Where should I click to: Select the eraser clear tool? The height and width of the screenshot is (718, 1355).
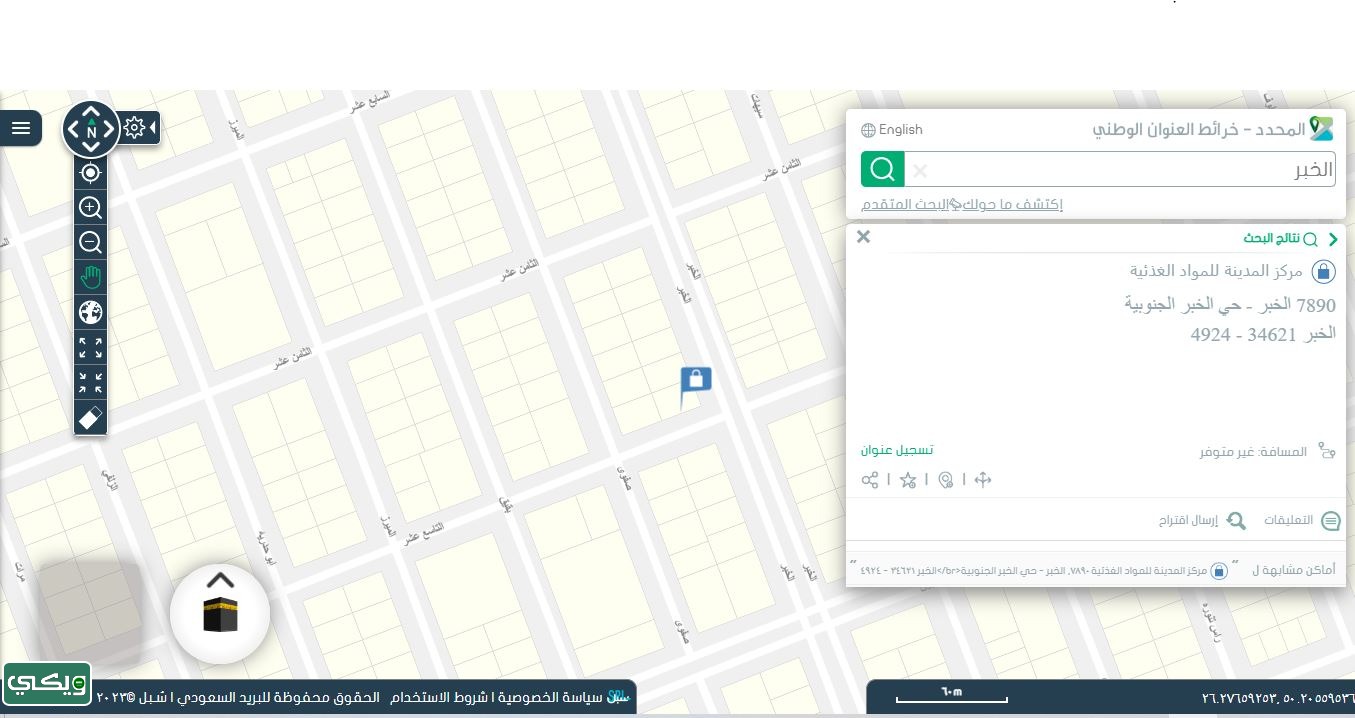(90, 418)
